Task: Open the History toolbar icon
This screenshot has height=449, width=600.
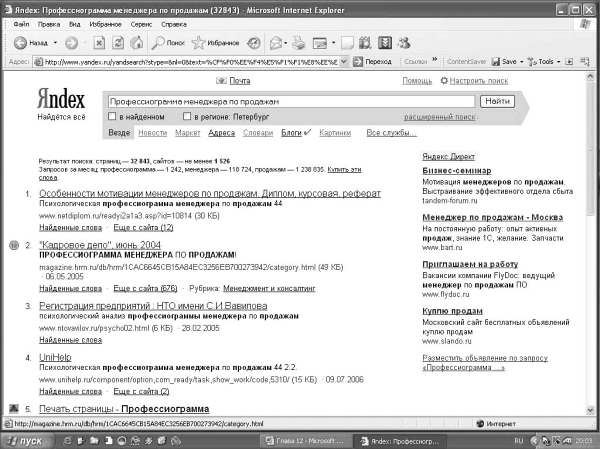Action: [253, 43]
